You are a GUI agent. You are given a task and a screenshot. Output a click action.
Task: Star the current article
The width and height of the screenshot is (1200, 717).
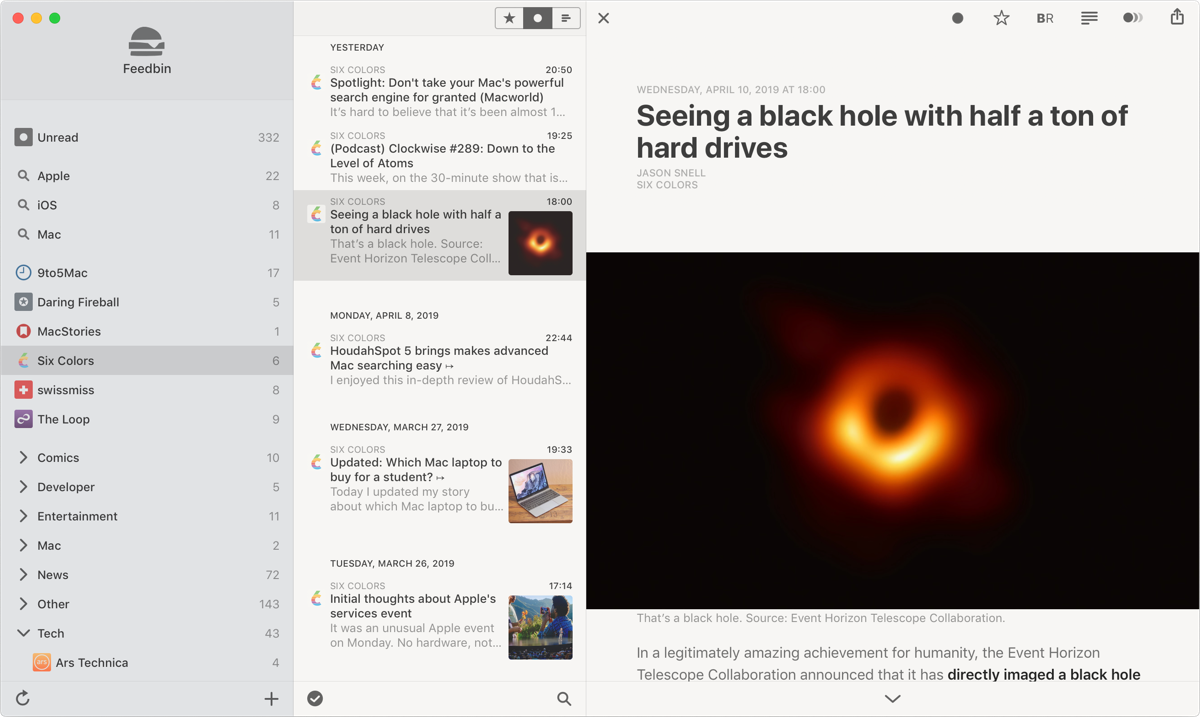click(x=1001, y=18)
